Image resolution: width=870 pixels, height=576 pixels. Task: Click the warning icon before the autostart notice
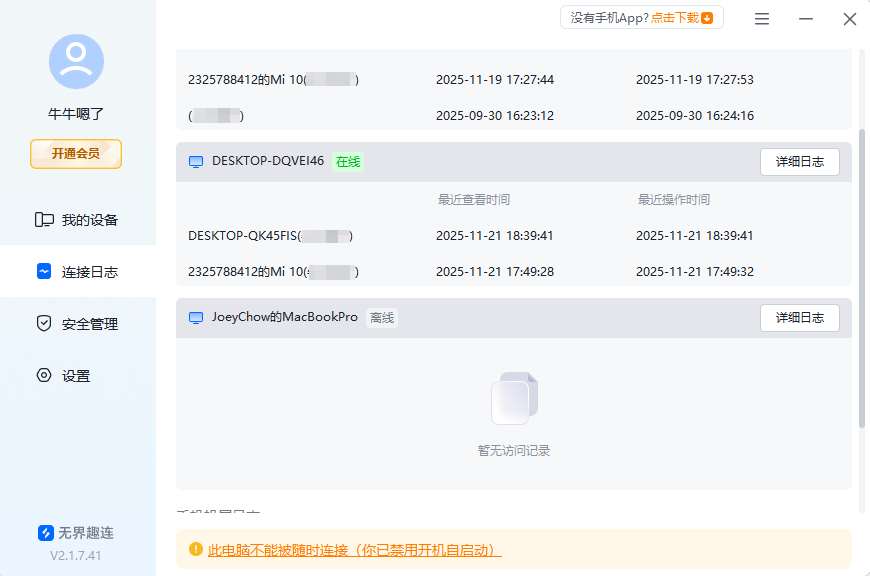192,549
